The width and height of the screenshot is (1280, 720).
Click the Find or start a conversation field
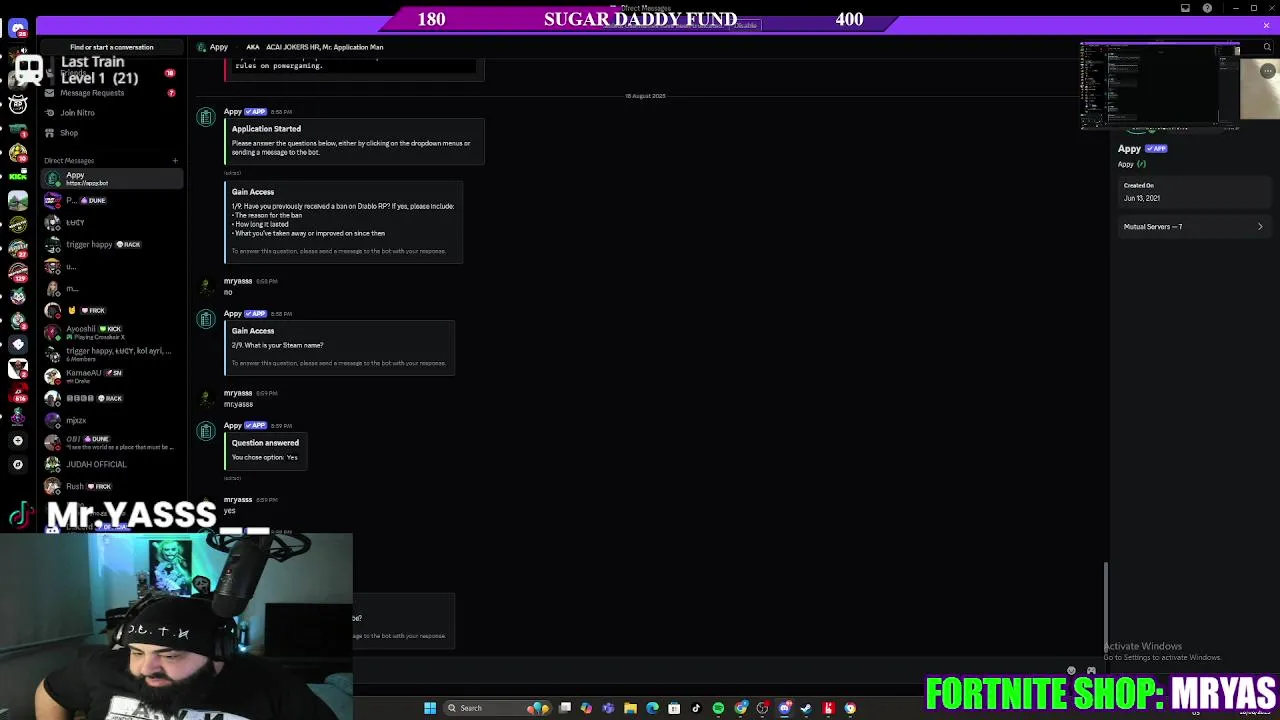pos(112,47)
